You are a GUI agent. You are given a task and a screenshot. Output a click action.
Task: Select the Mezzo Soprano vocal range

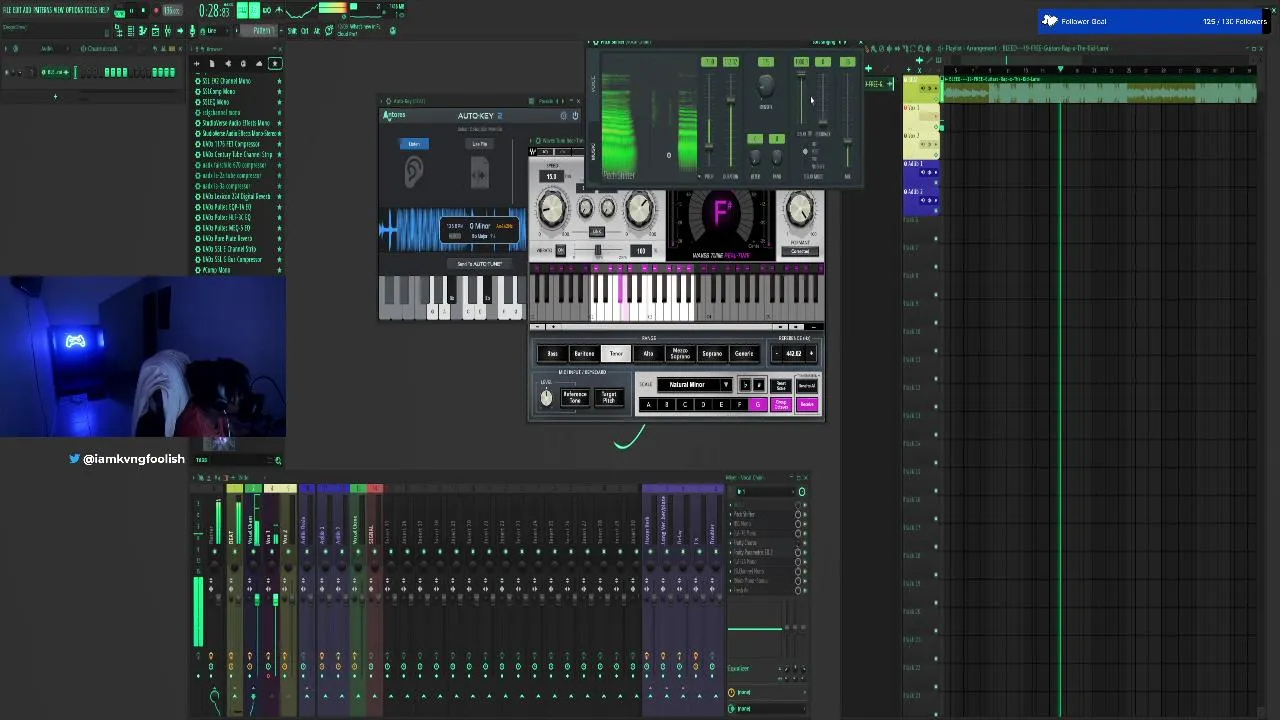pyautogui.click(x=680, y=354)
